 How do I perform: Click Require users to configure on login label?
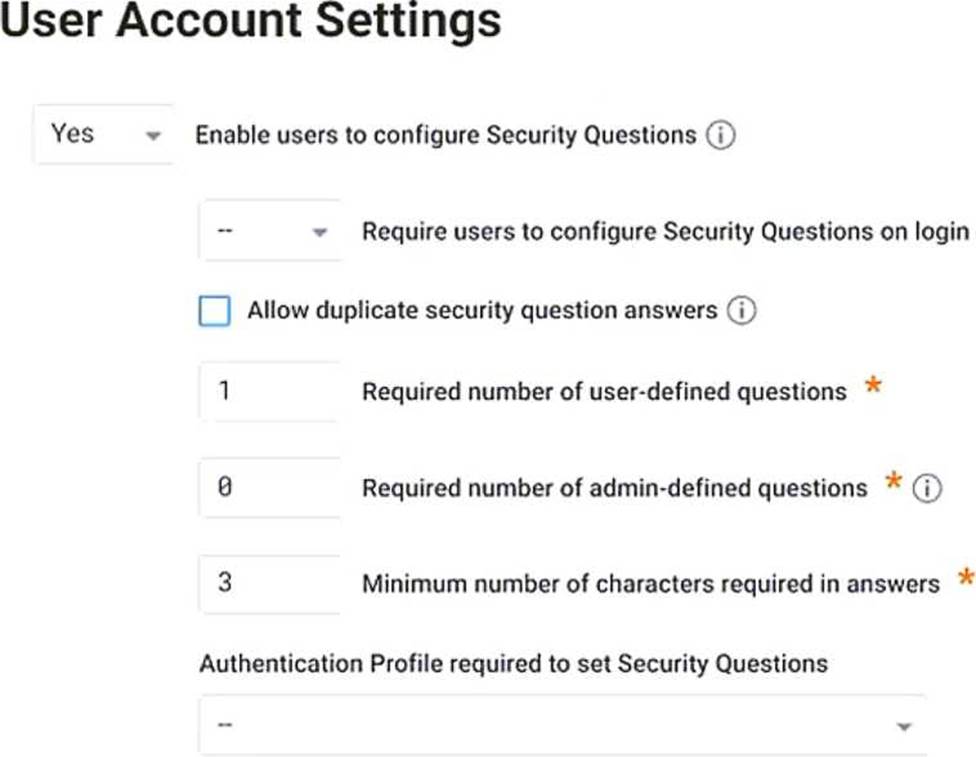coord(665,232)
